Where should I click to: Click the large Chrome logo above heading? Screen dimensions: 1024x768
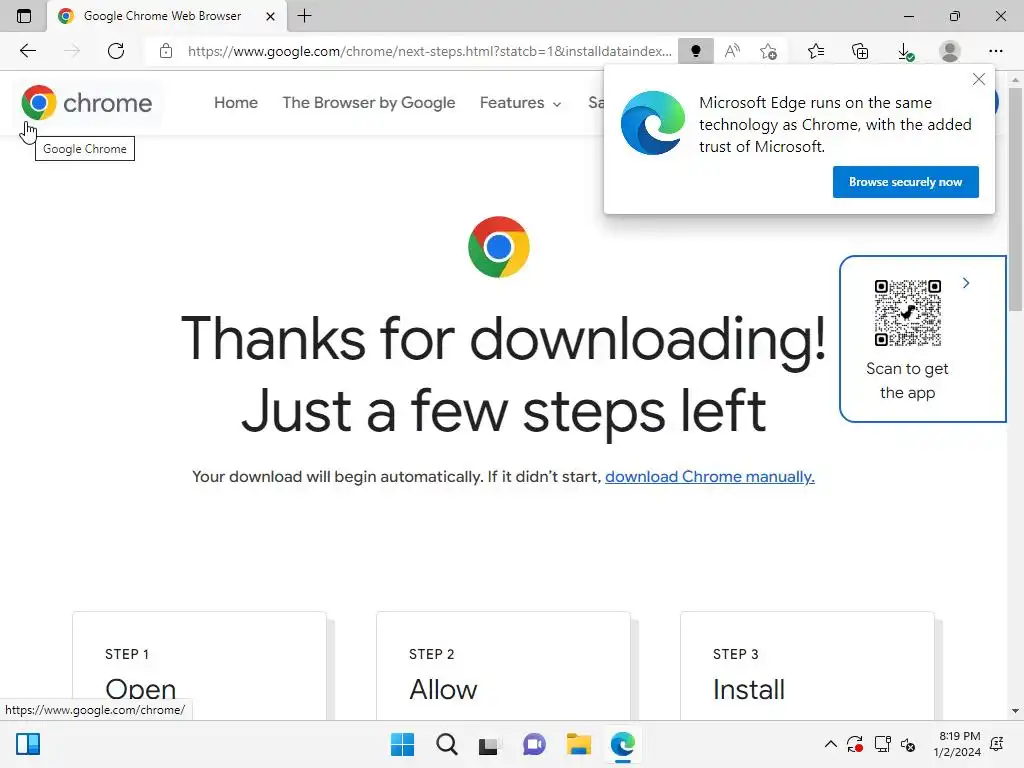[x=499, y=247]
